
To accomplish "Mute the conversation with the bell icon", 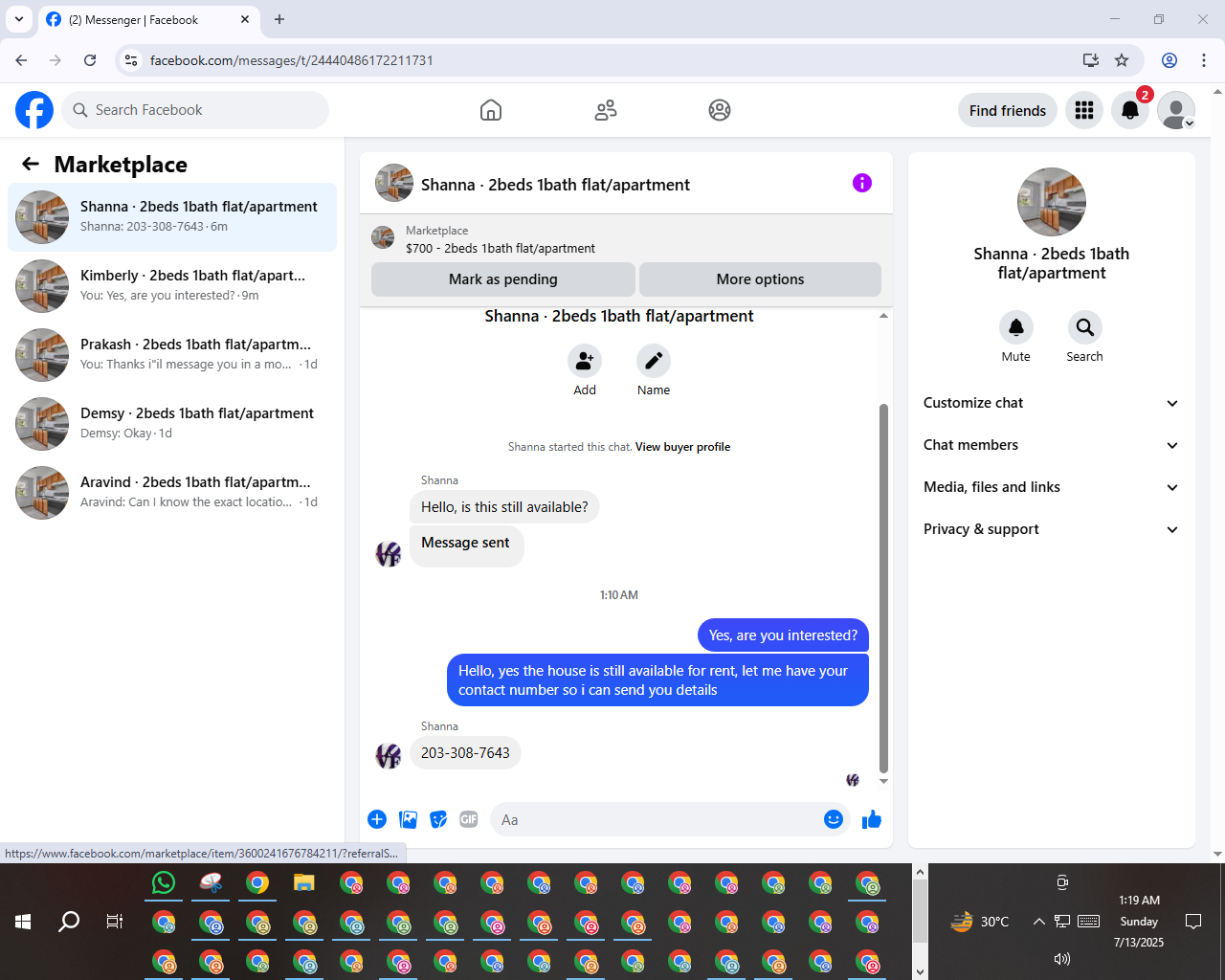I will 1016,327.
